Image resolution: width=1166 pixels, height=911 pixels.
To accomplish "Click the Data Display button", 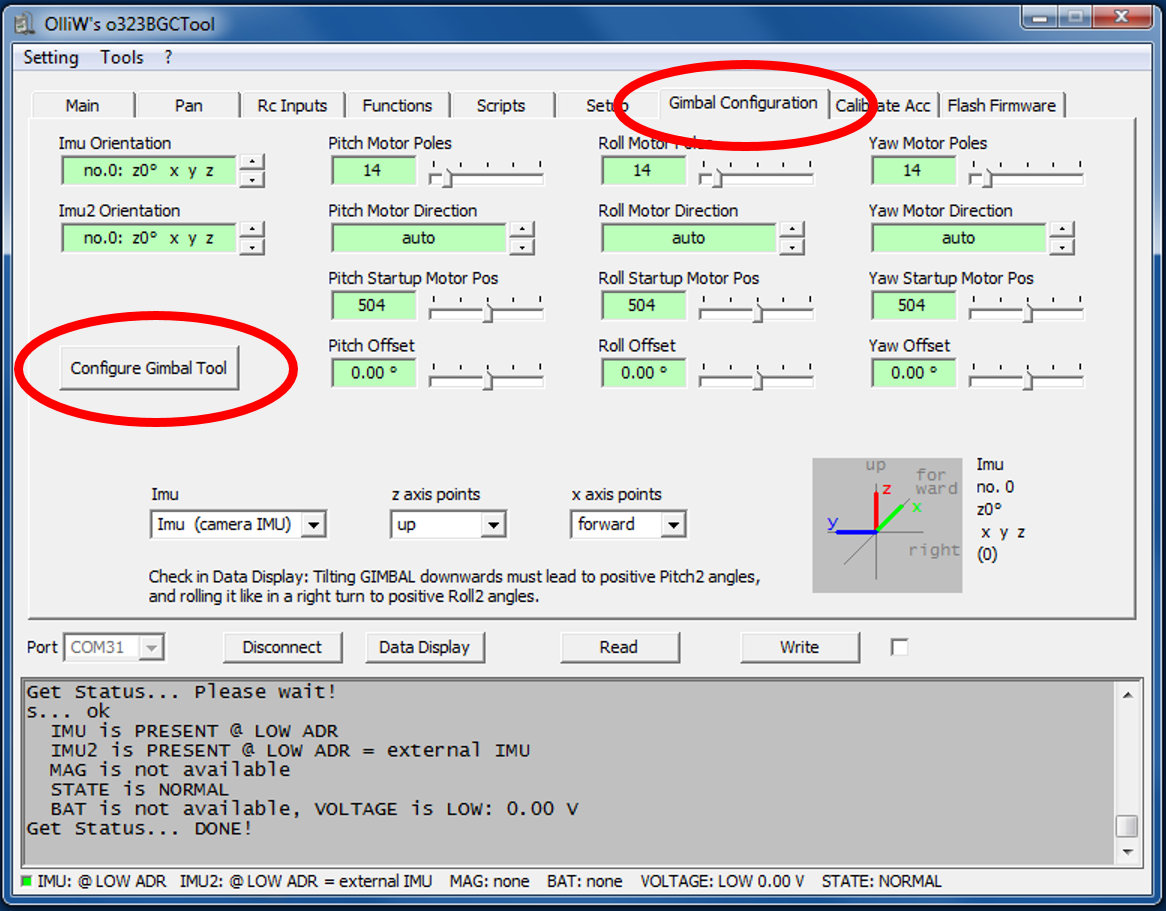I will (x=424, y=647).
